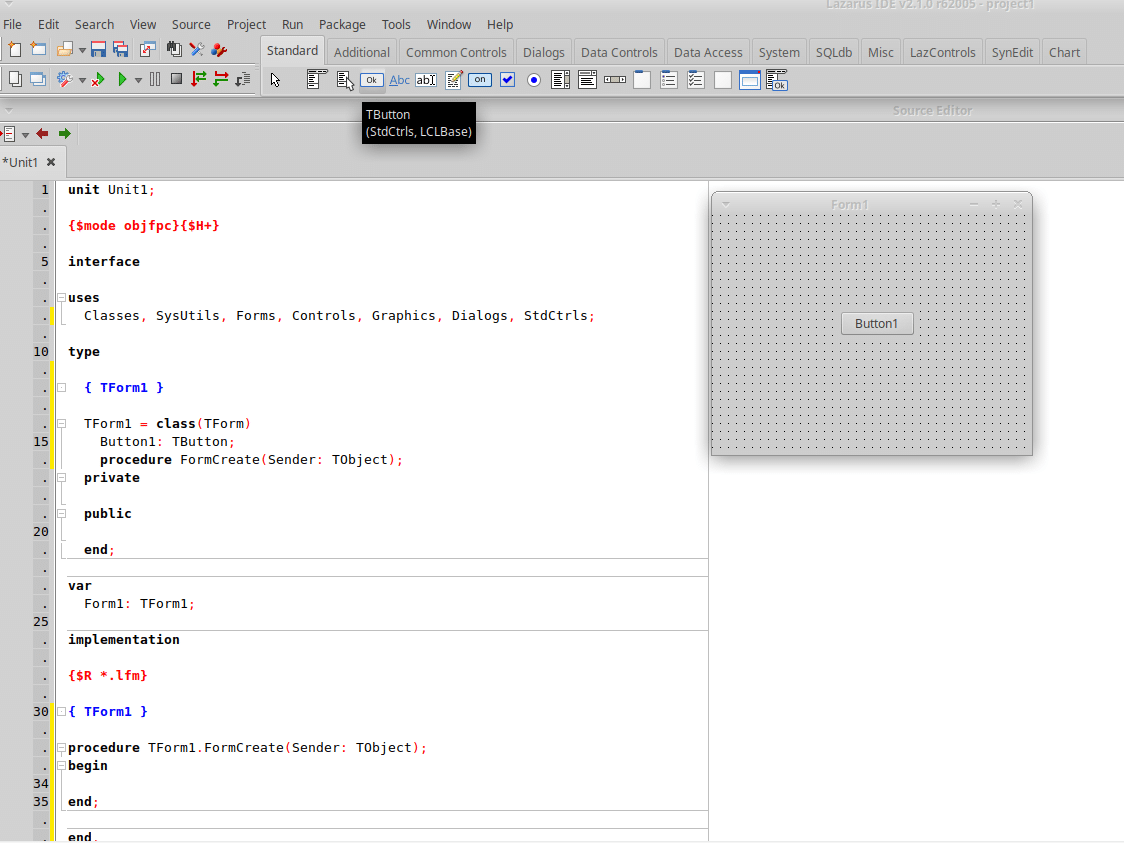Image resolution: width=1124 pixels, height=843 pixels.
Task: Pick the TLabel component from the palette
Action: [399, 80]
